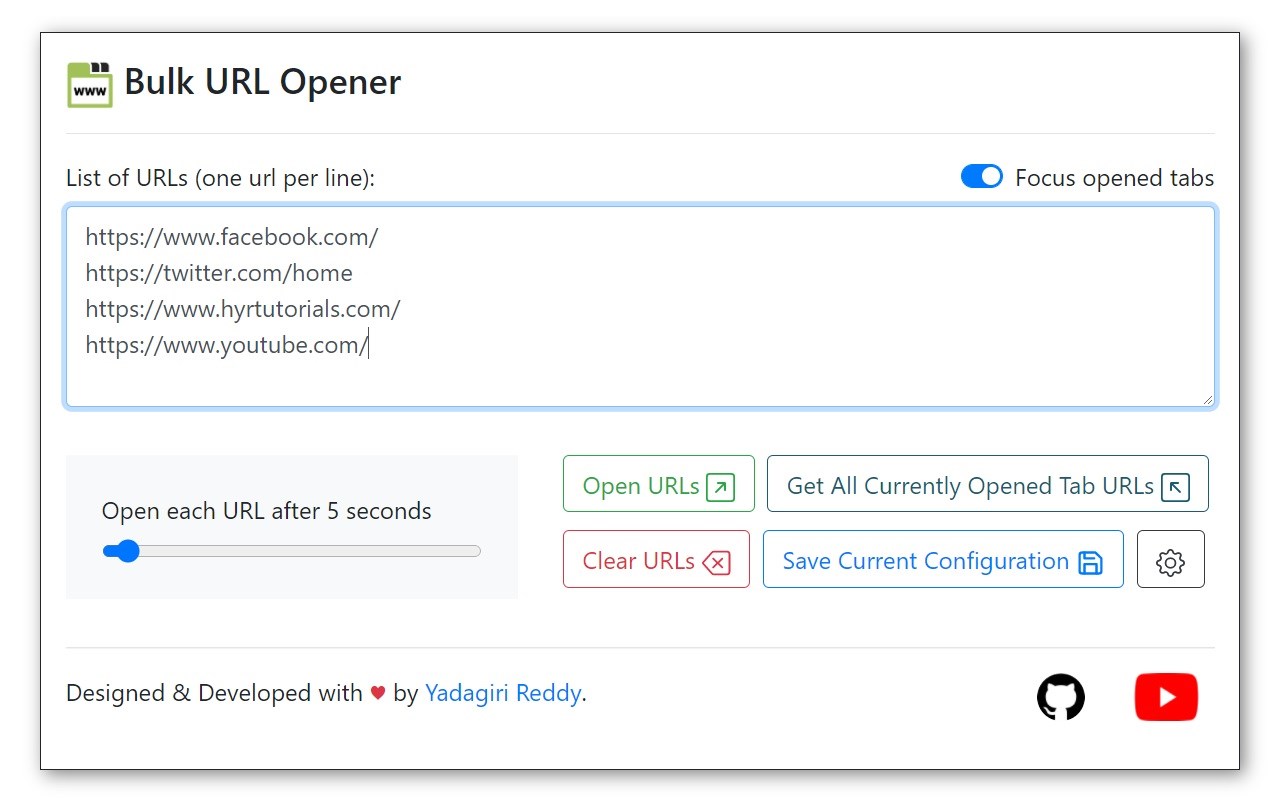The height and width of the screenshot is (800, 1280).
Task: Open the settings gear icon button
Action: click(x=1170, y=559)
